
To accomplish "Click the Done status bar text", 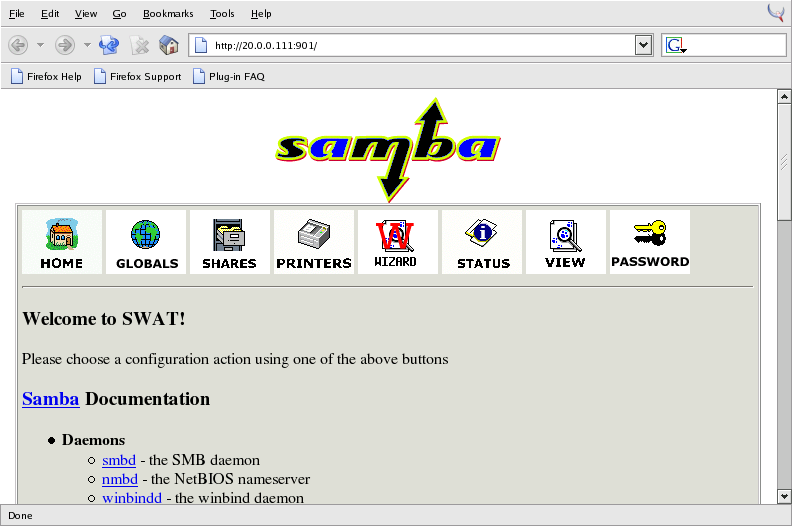I will [x=20, y=515].
